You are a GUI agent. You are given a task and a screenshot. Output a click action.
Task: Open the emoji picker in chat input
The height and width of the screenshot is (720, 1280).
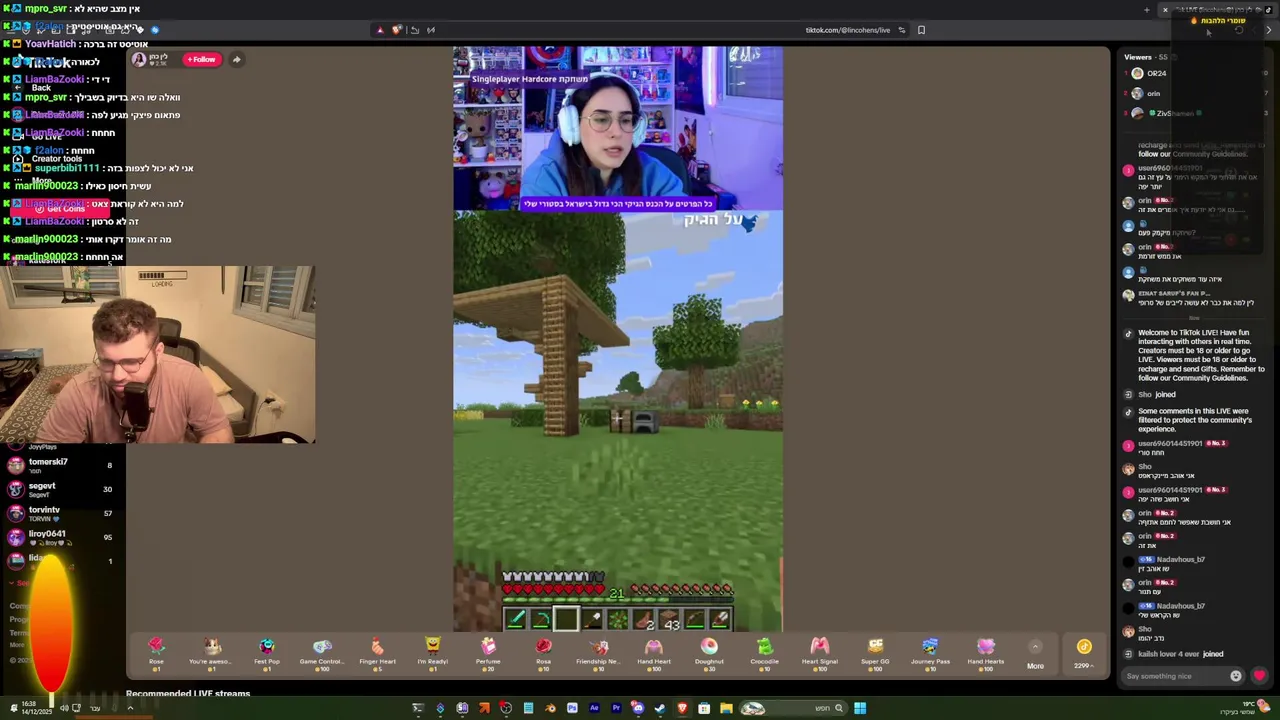click(1235, 676)
